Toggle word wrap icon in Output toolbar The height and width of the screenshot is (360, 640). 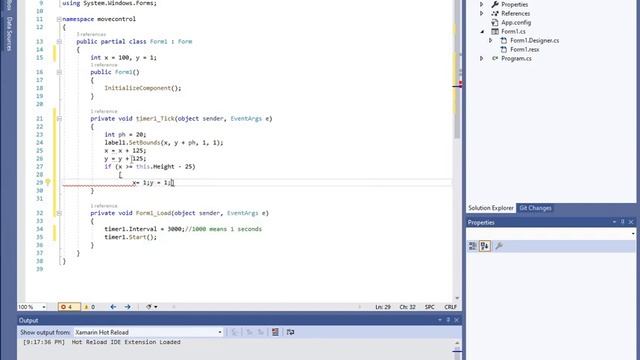click(x=290, y=332)
